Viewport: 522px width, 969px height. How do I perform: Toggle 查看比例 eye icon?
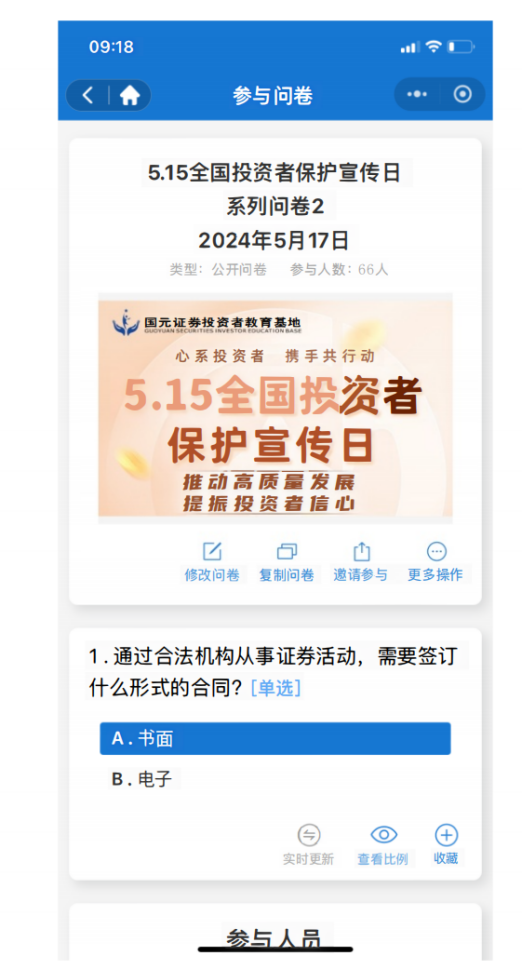384,835
